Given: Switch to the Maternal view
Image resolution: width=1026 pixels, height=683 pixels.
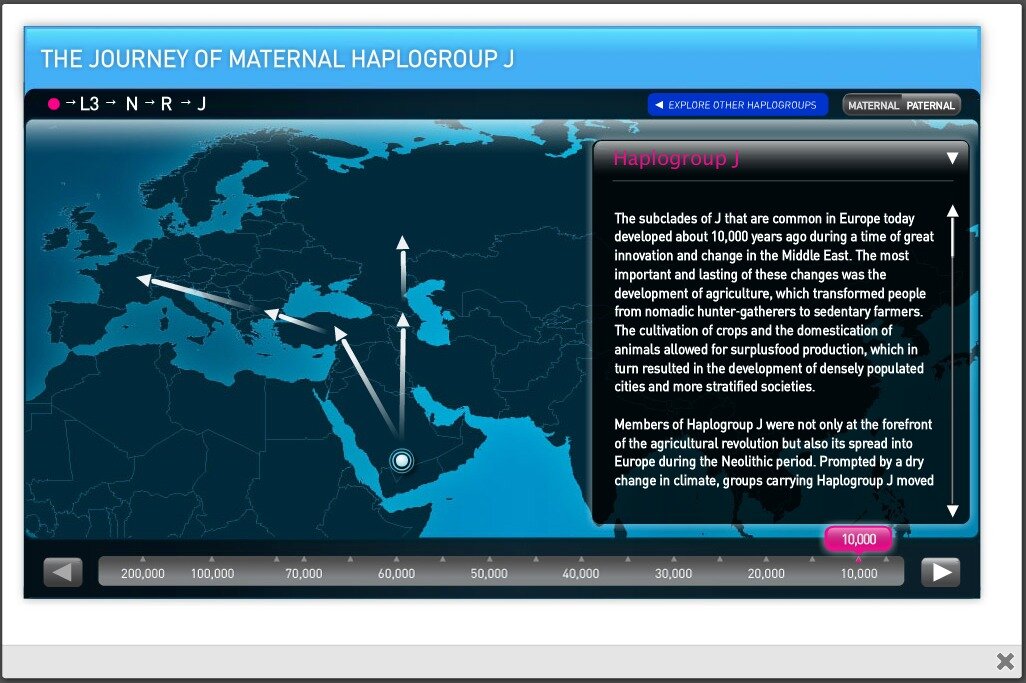Looking at the screenshot, I should tap(873, 105).
